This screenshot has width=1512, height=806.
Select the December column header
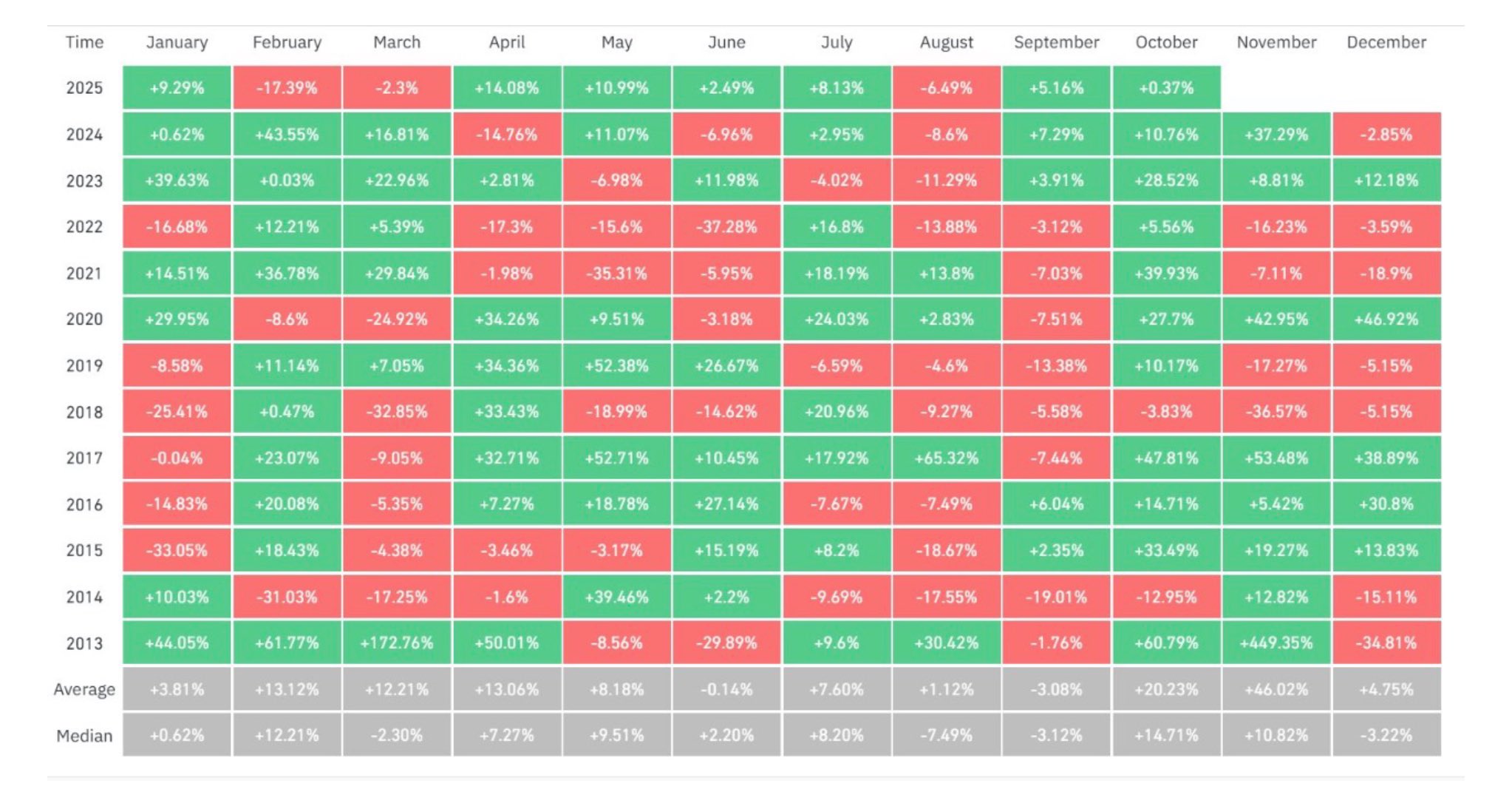coord(1386,42)
